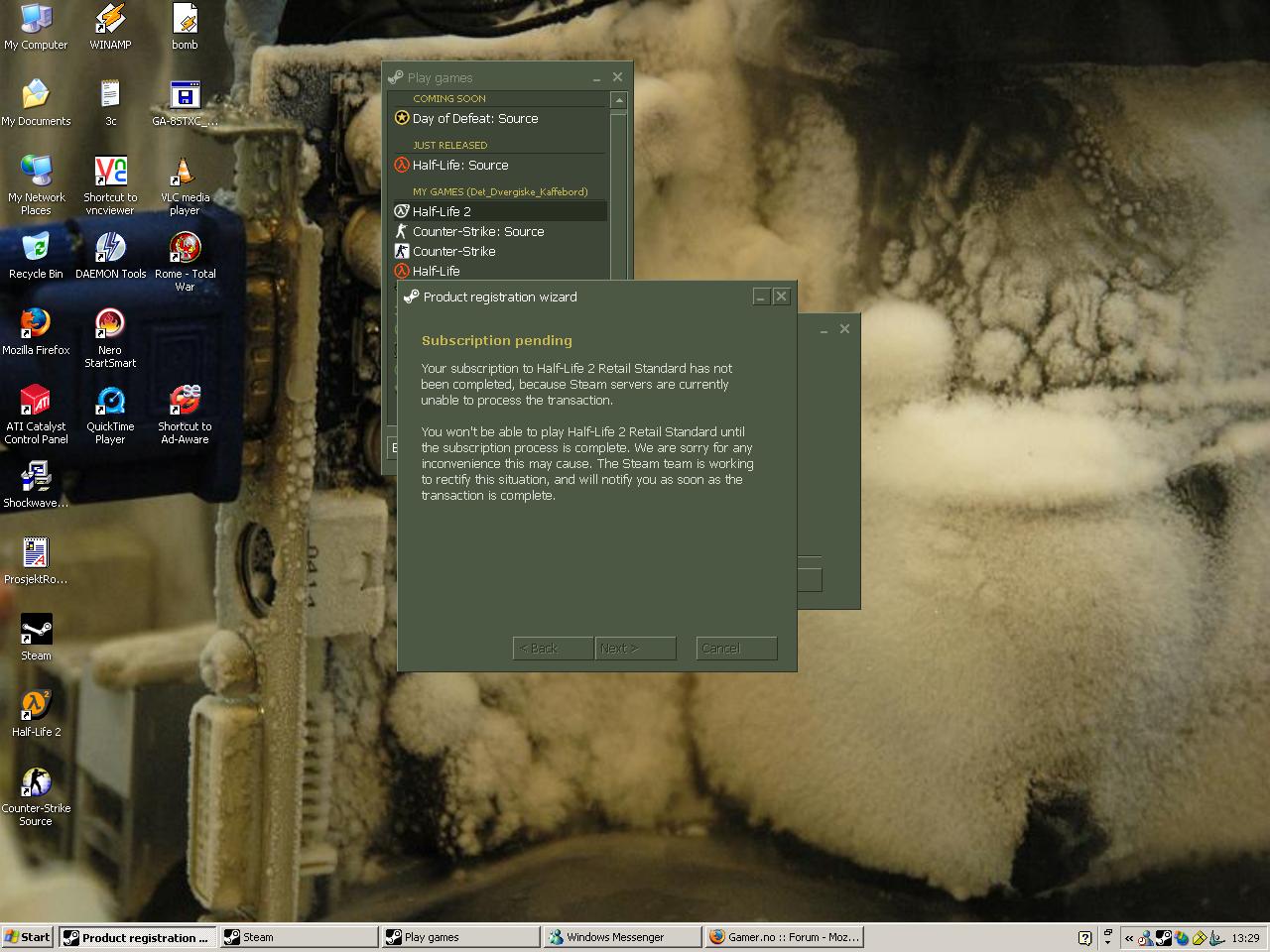Open the Start menu
The width and height of the screenshot is (1270, 952).
28,937
